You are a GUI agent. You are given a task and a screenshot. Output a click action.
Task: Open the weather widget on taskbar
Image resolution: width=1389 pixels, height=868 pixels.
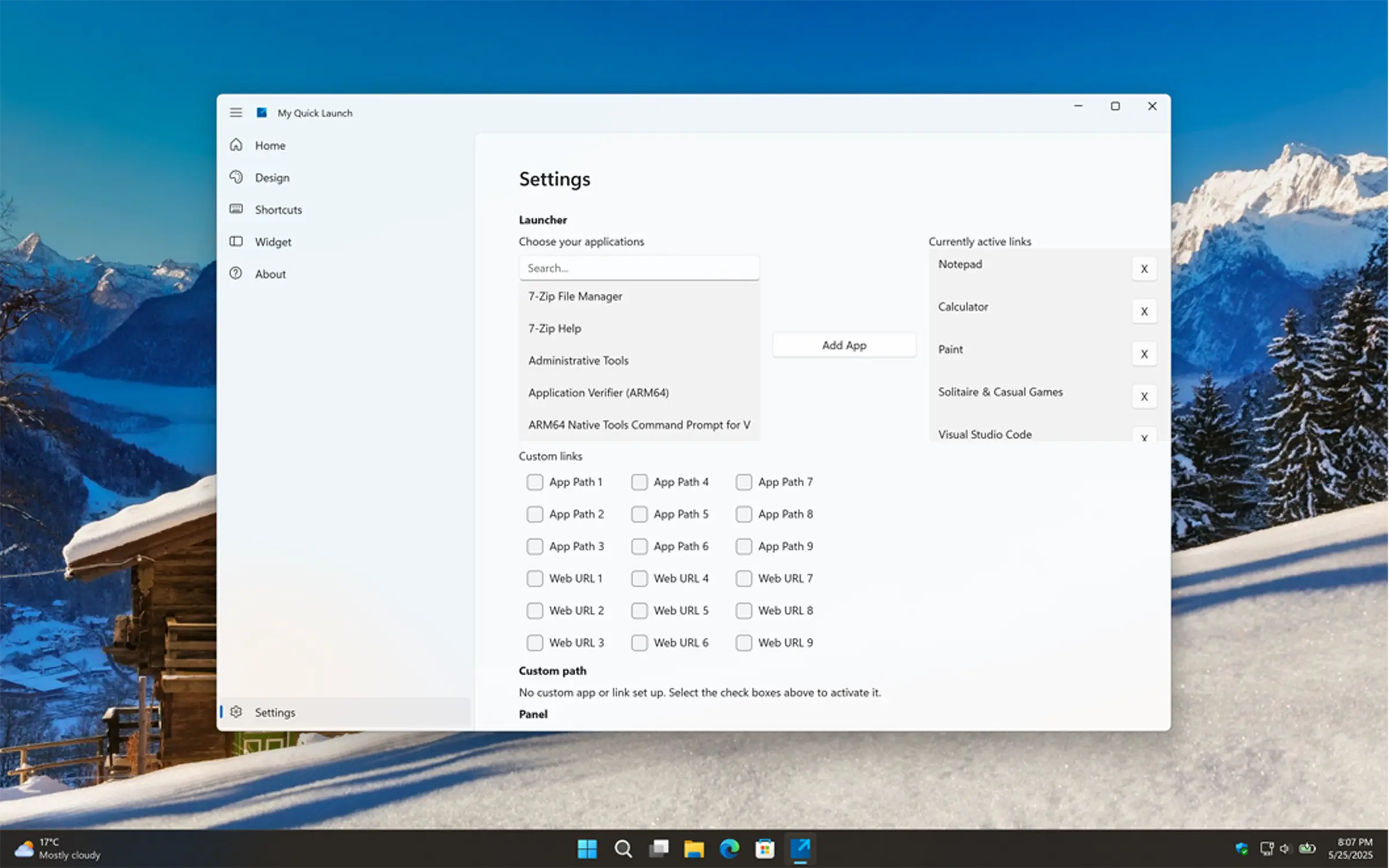pyautogui.click(x=58, y=849)
